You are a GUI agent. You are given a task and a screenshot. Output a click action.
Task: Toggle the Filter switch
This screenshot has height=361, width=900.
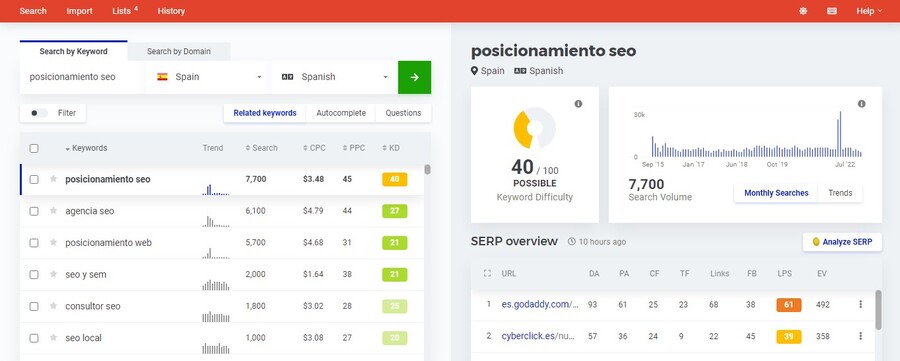(x=38, y=113)
